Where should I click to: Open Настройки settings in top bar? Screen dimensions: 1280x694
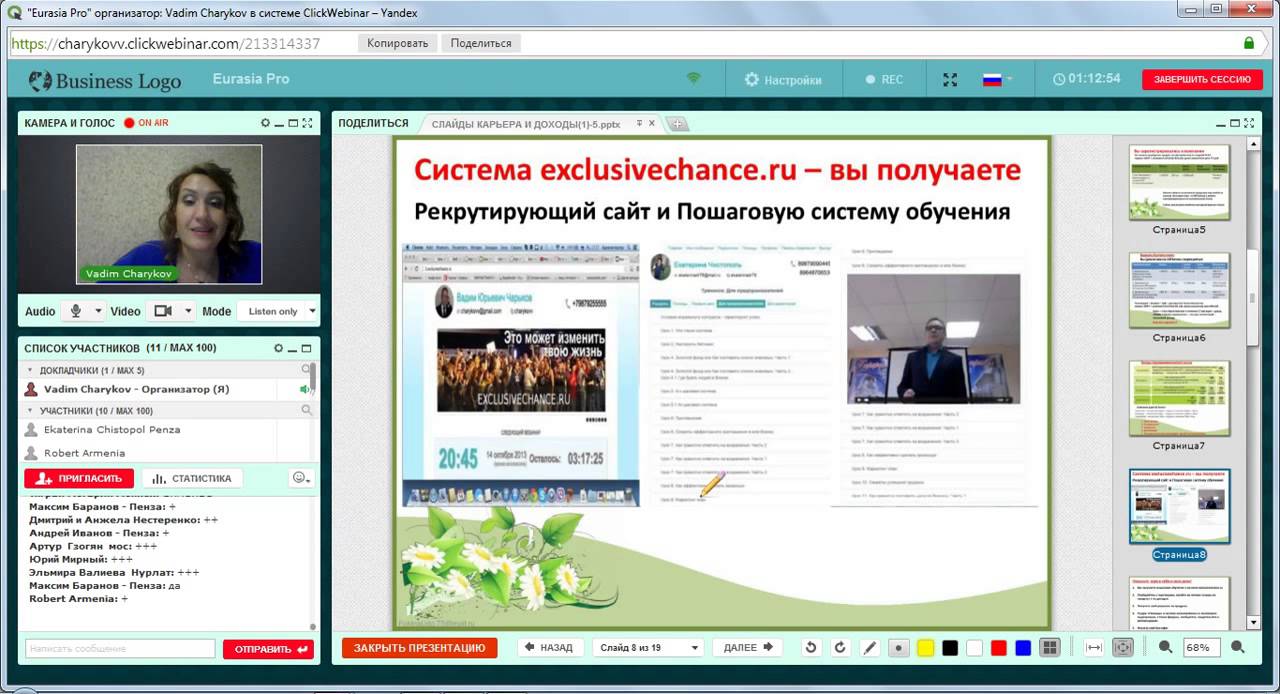(x=783, y=80)
